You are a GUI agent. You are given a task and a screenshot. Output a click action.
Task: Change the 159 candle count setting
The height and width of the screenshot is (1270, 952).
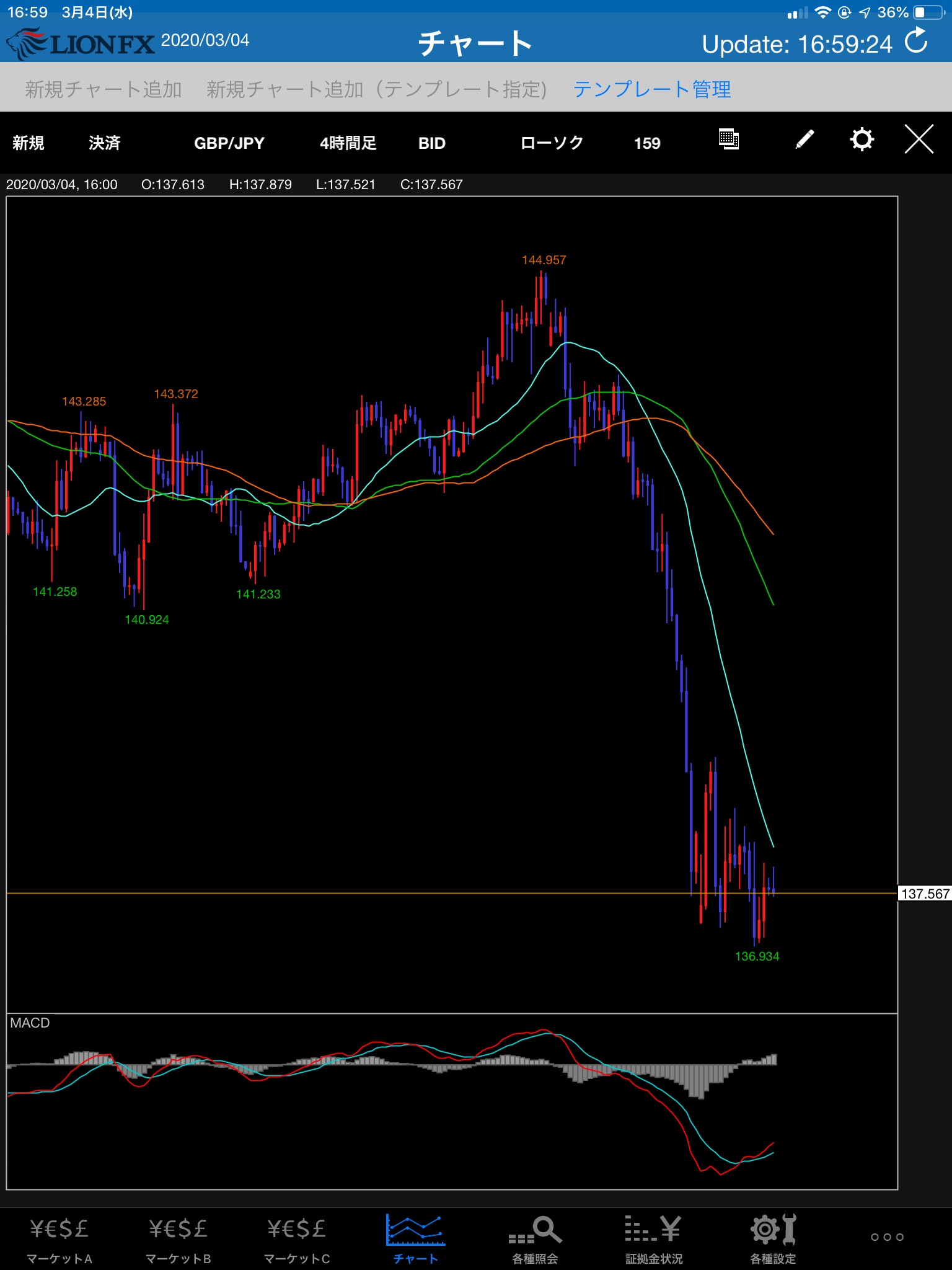647,143
